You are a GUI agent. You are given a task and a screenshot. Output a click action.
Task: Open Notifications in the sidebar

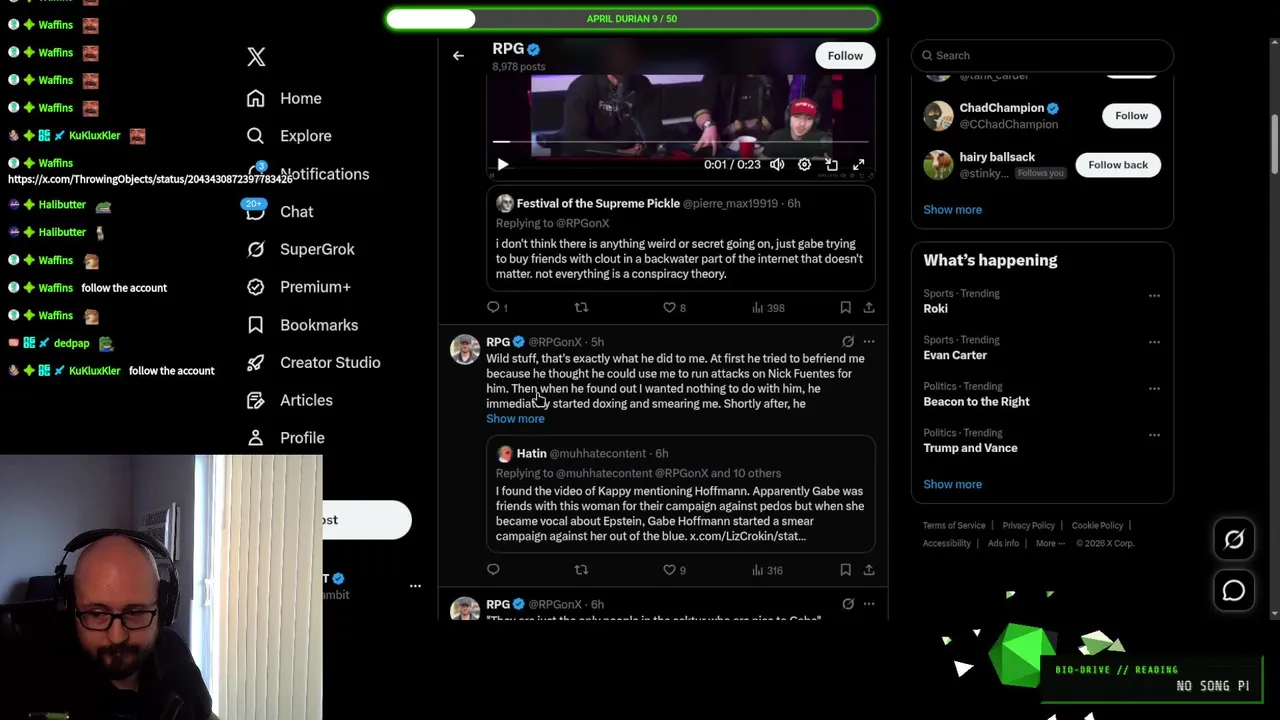pos(308,173)
